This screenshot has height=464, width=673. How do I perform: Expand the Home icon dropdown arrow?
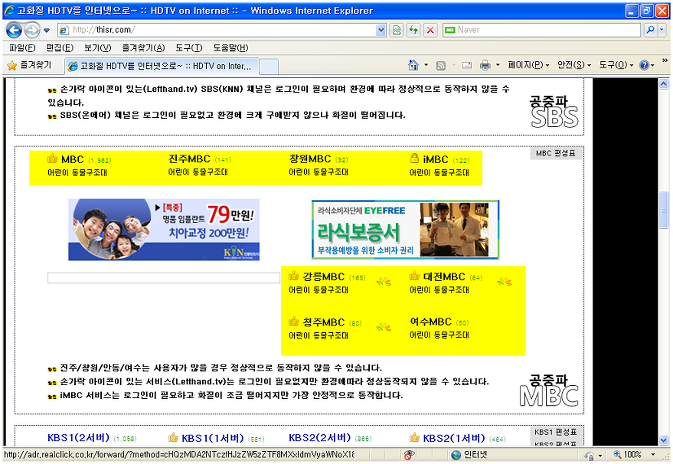tap(426, 65)
